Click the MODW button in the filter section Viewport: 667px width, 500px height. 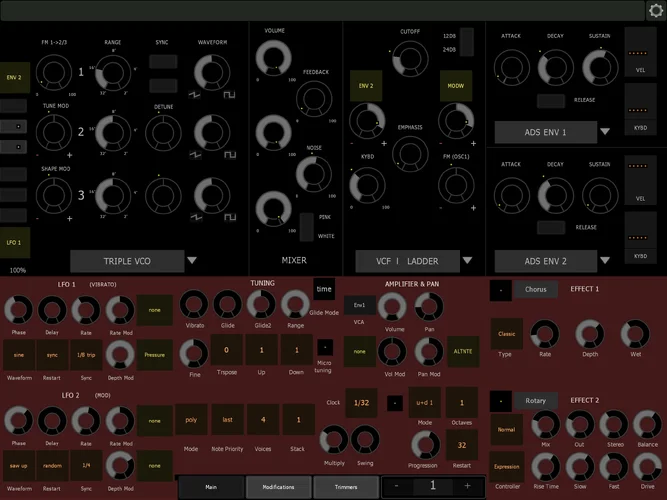[456, 87]
